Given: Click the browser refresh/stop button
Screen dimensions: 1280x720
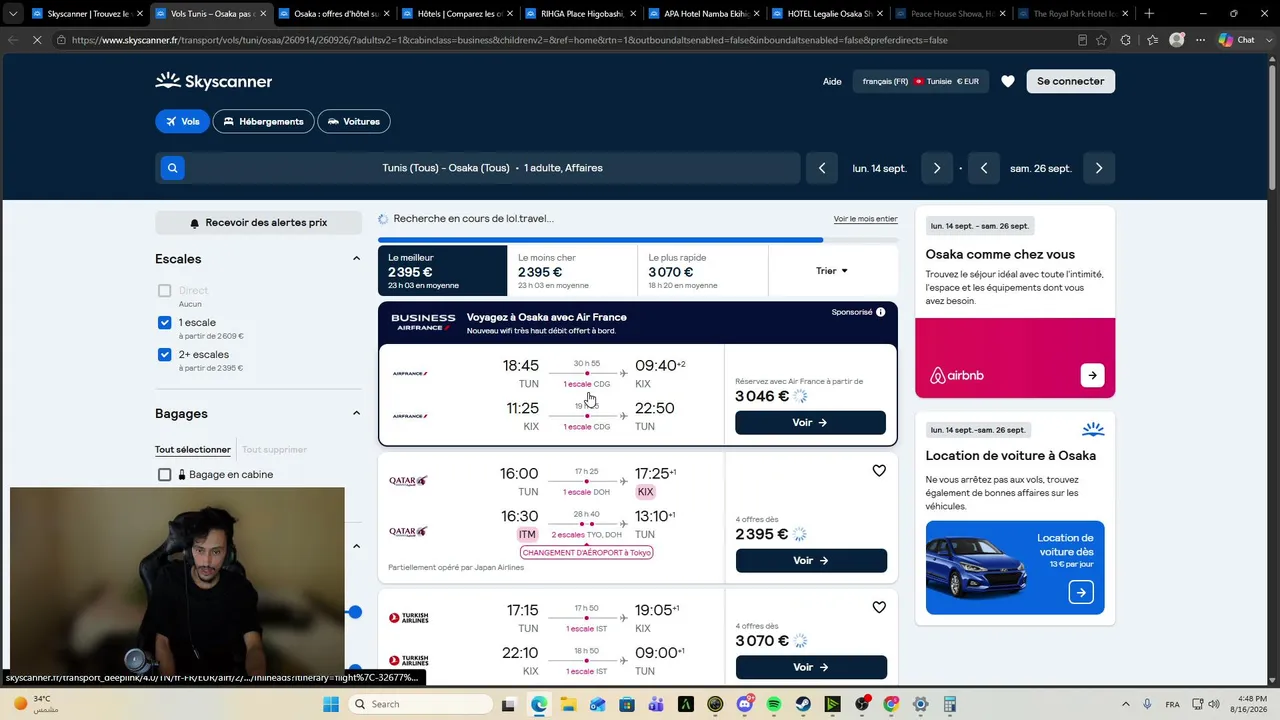Looking at the screenshot, I should [x=37, y=40].
